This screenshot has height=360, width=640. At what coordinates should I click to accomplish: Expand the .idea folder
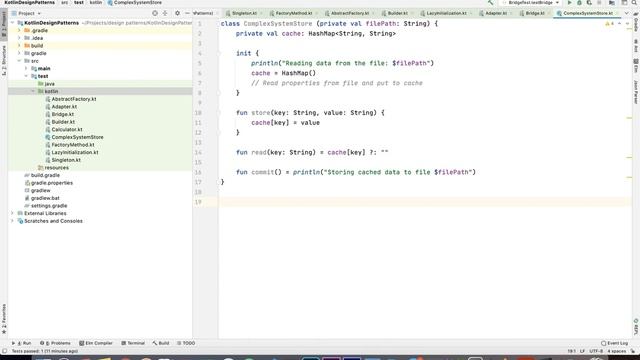(19, 38)
